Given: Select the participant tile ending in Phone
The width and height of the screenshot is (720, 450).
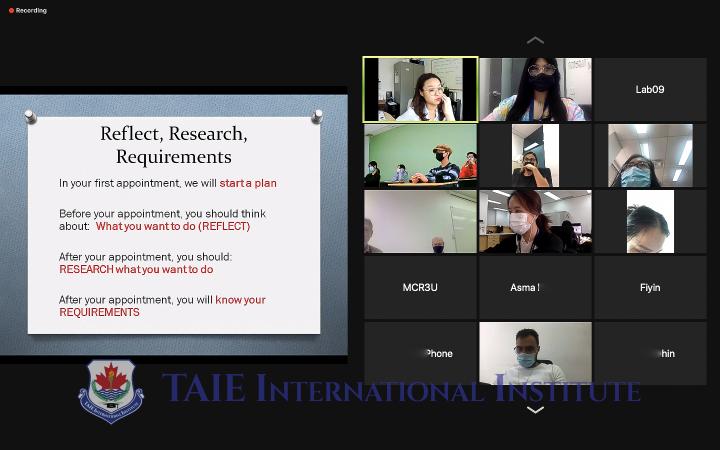Looking at the screenshot, I should (x=420, y=353).
